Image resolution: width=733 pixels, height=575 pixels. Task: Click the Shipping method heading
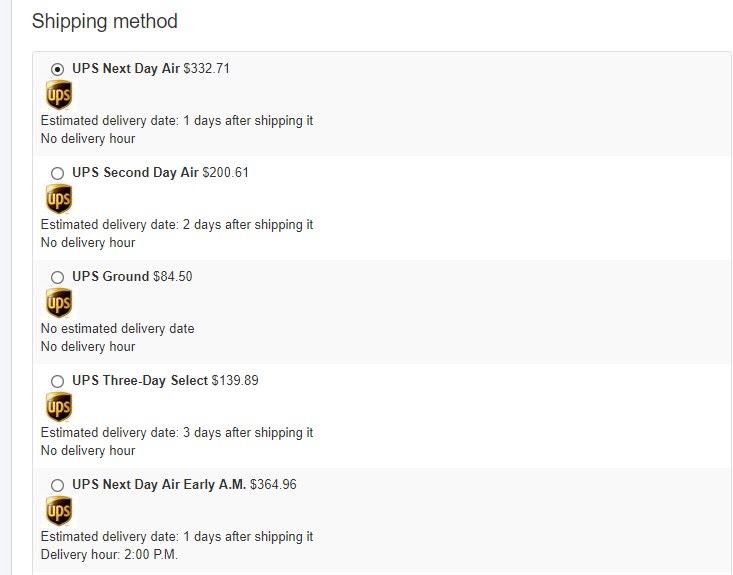104,21
